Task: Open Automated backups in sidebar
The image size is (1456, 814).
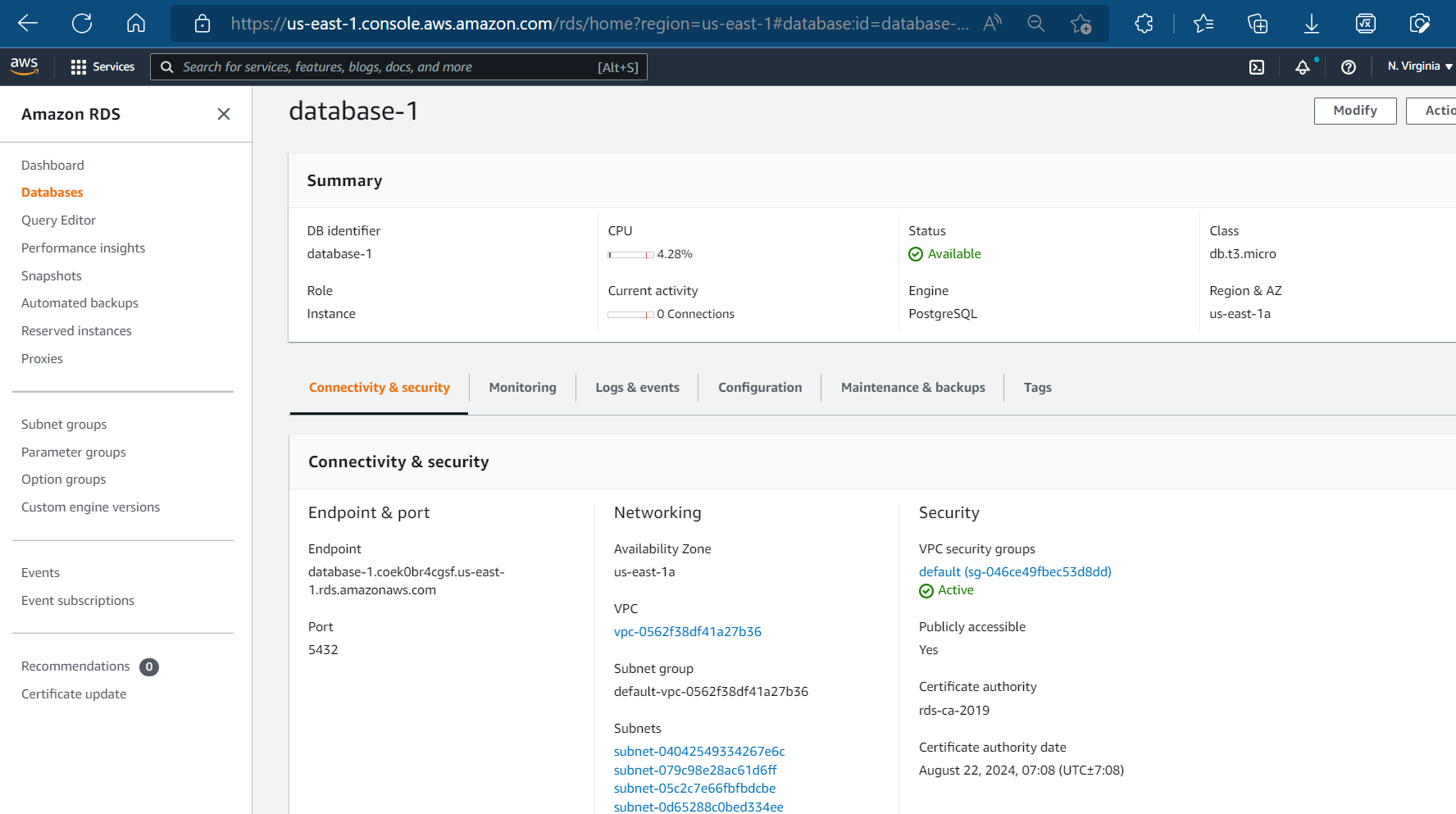Action: coord(80,303)
